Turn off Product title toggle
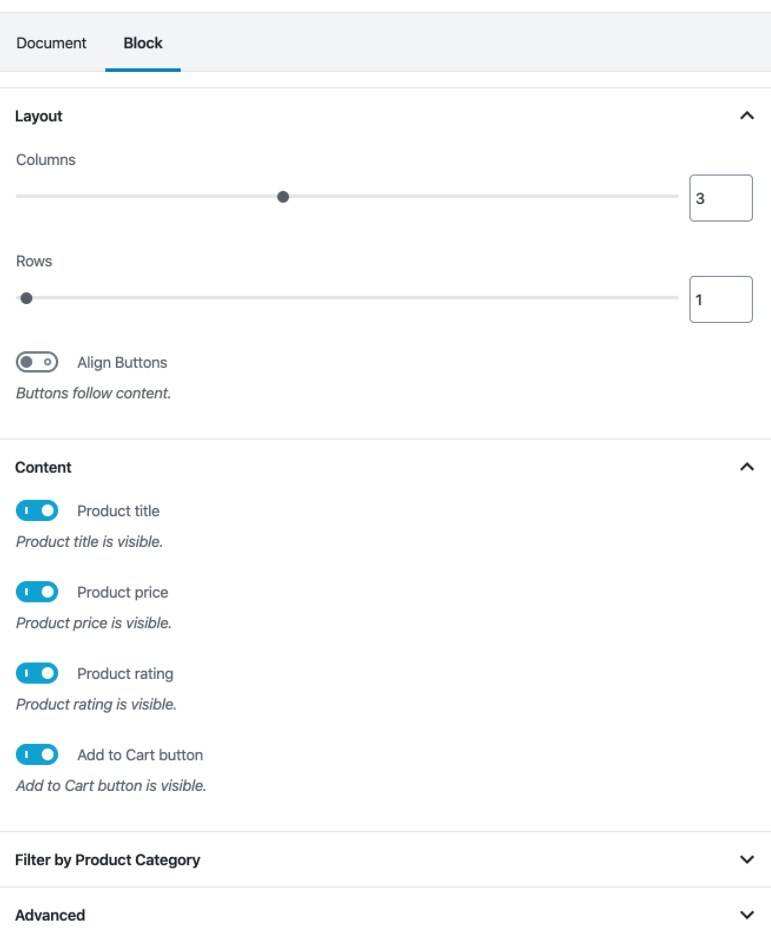This screenshot has width=771, height=941. pos(37,511)
